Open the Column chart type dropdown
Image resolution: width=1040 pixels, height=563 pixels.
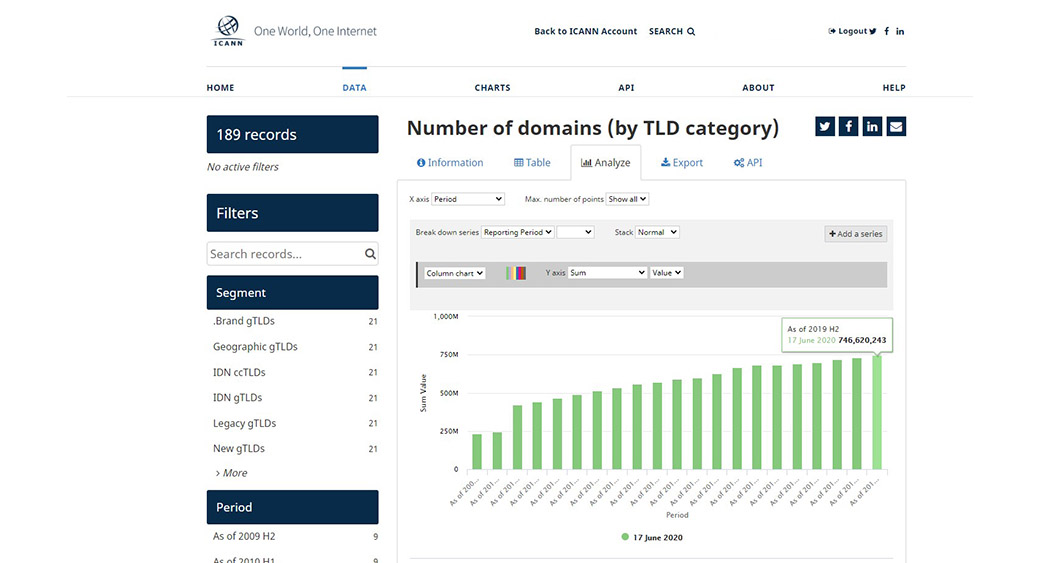click(x=455, y=273)
